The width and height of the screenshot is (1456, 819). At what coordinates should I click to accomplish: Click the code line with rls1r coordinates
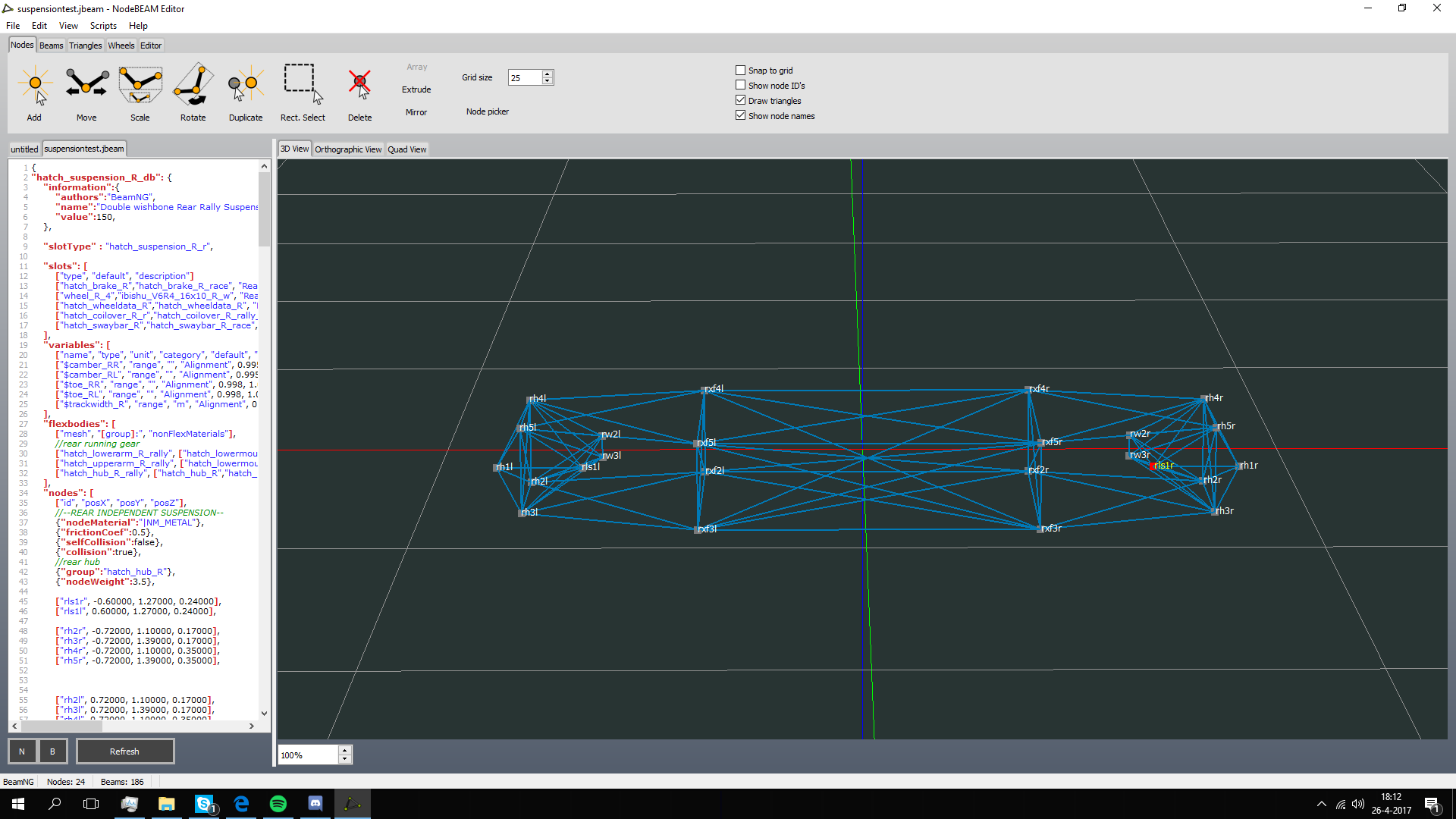point(138,601)
